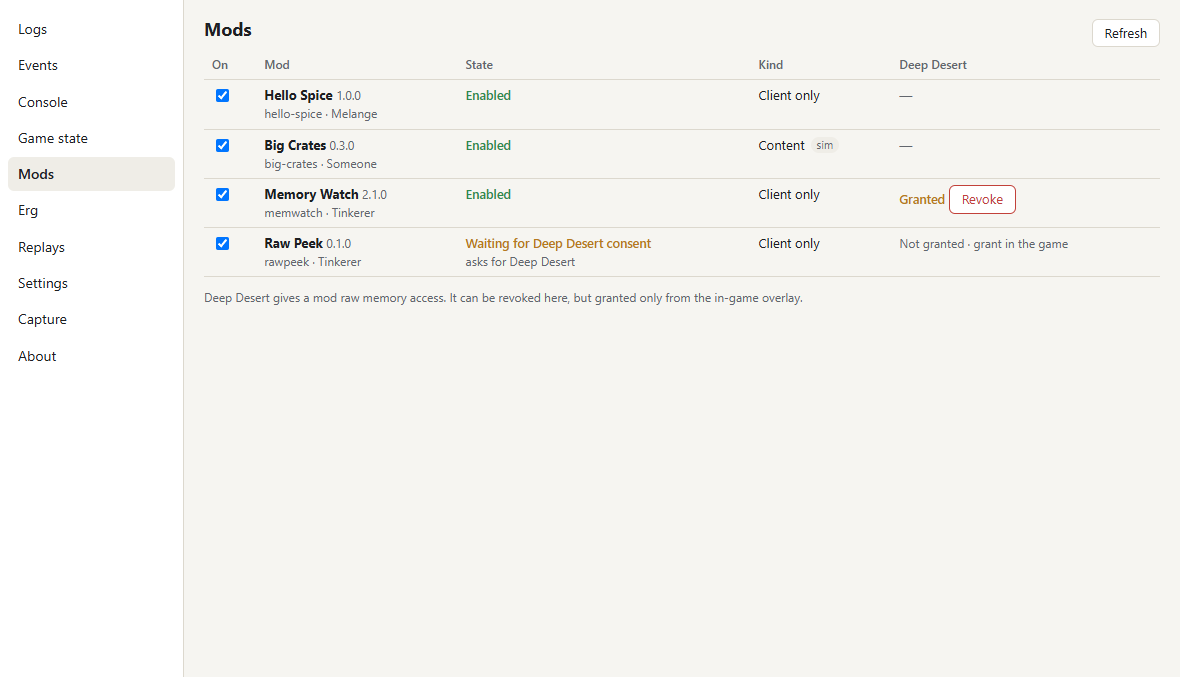This screenshot has height=677, width=1180.
Task: Click 'Enabled' state of Memory Watch
Action: [x=488, y=194]
